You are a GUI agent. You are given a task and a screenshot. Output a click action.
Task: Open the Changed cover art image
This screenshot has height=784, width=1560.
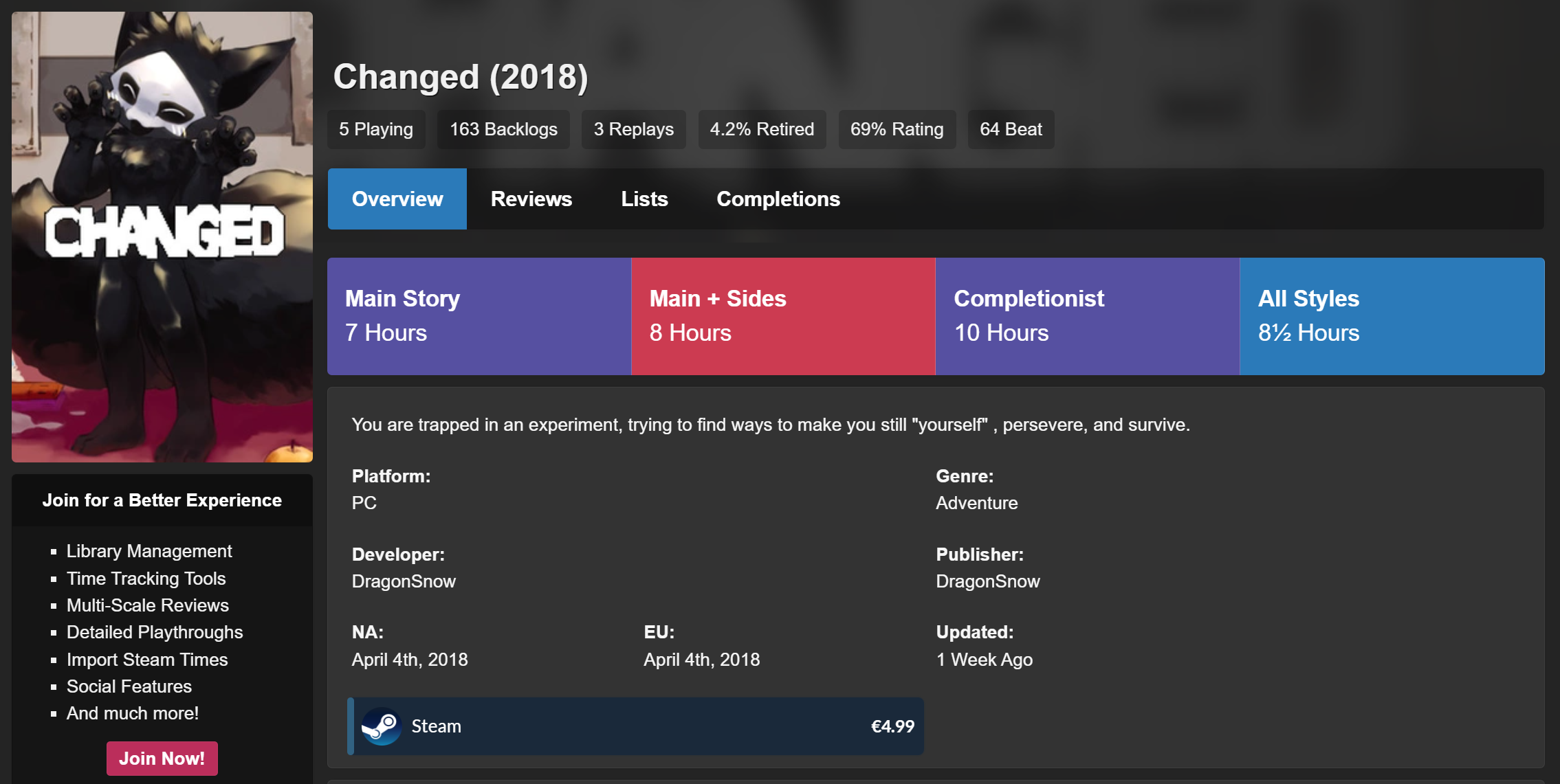[162, 236]
